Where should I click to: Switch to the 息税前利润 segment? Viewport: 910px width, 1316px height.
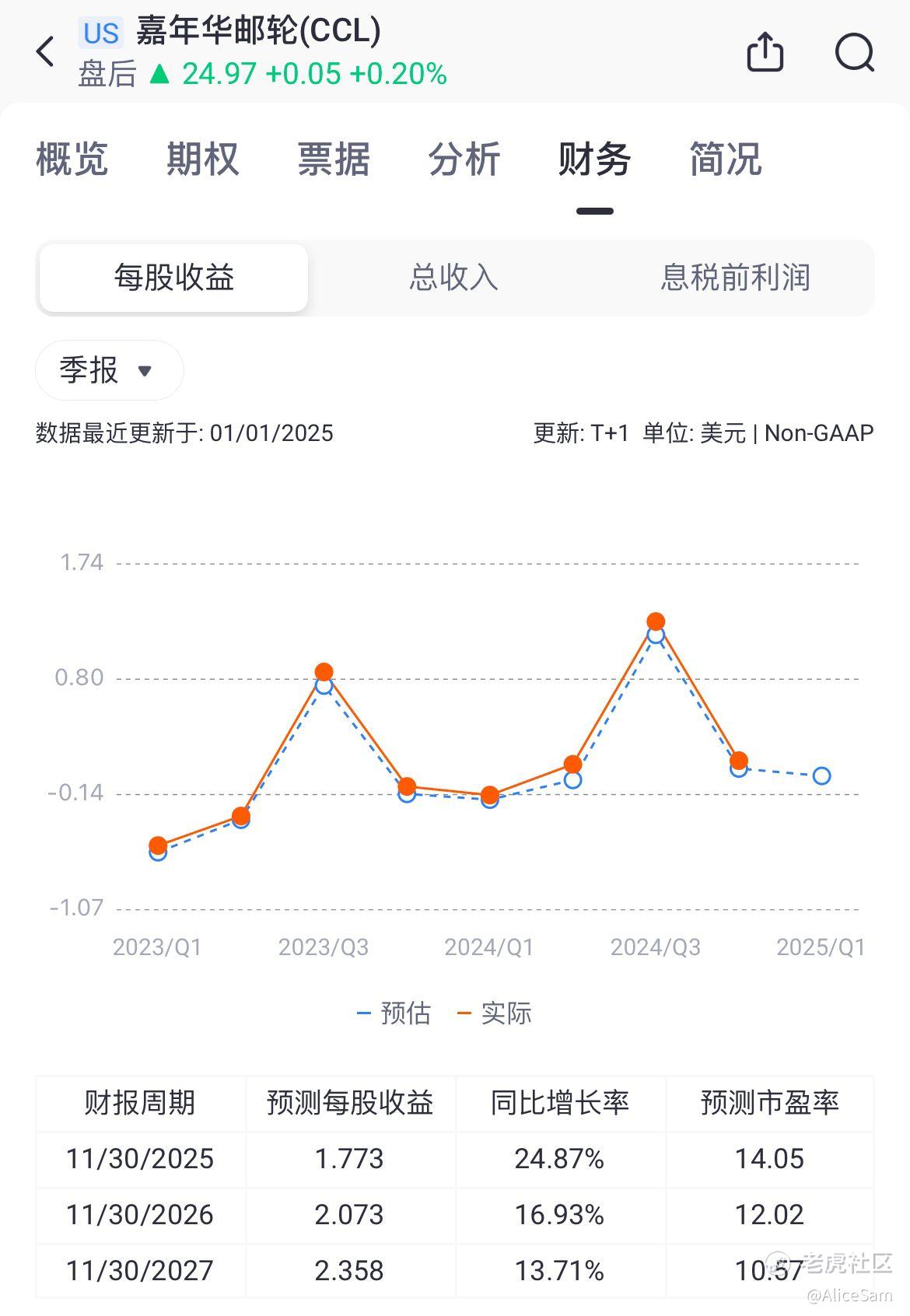[x=735, y=278]
